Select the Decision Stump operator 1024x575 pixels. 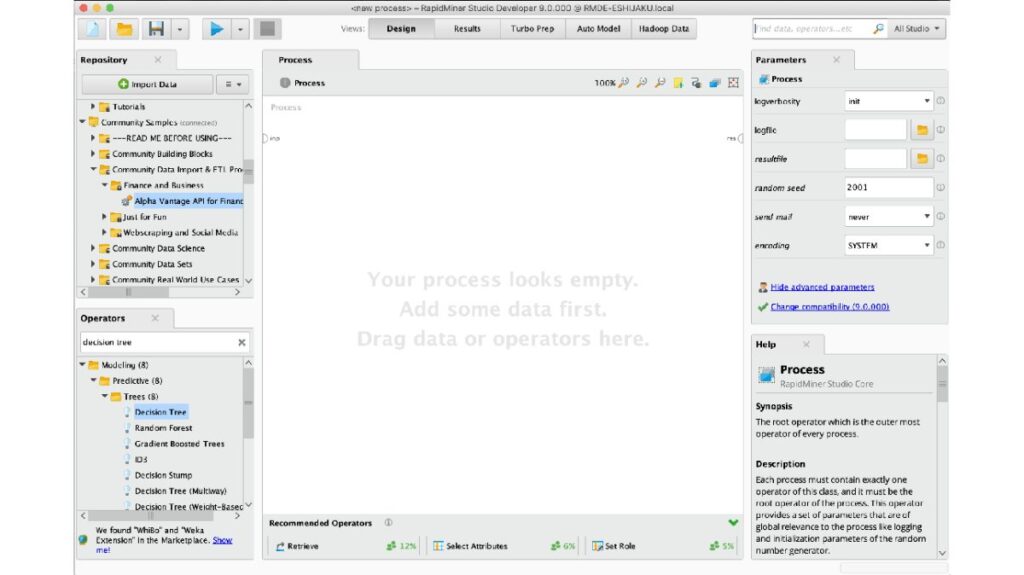point(163,475)
